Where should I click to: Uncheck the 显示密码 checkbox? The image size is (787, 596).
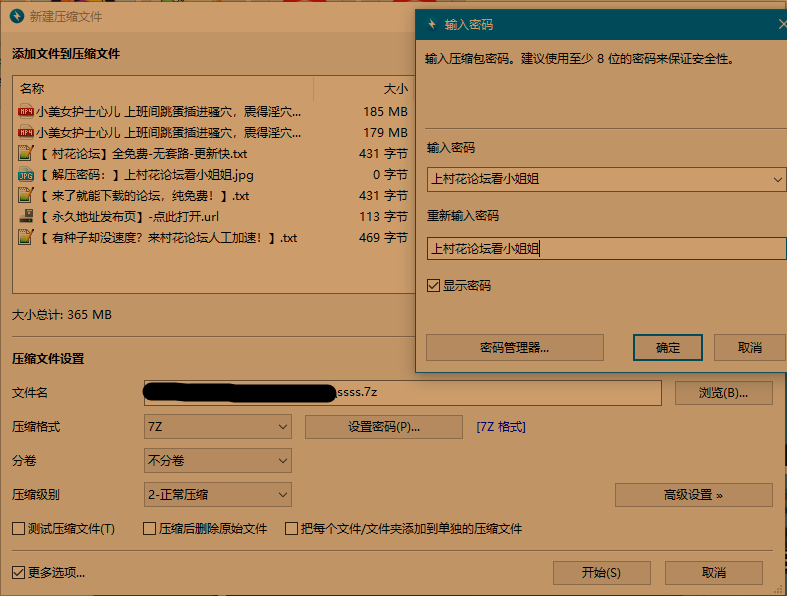click(433, 286)
